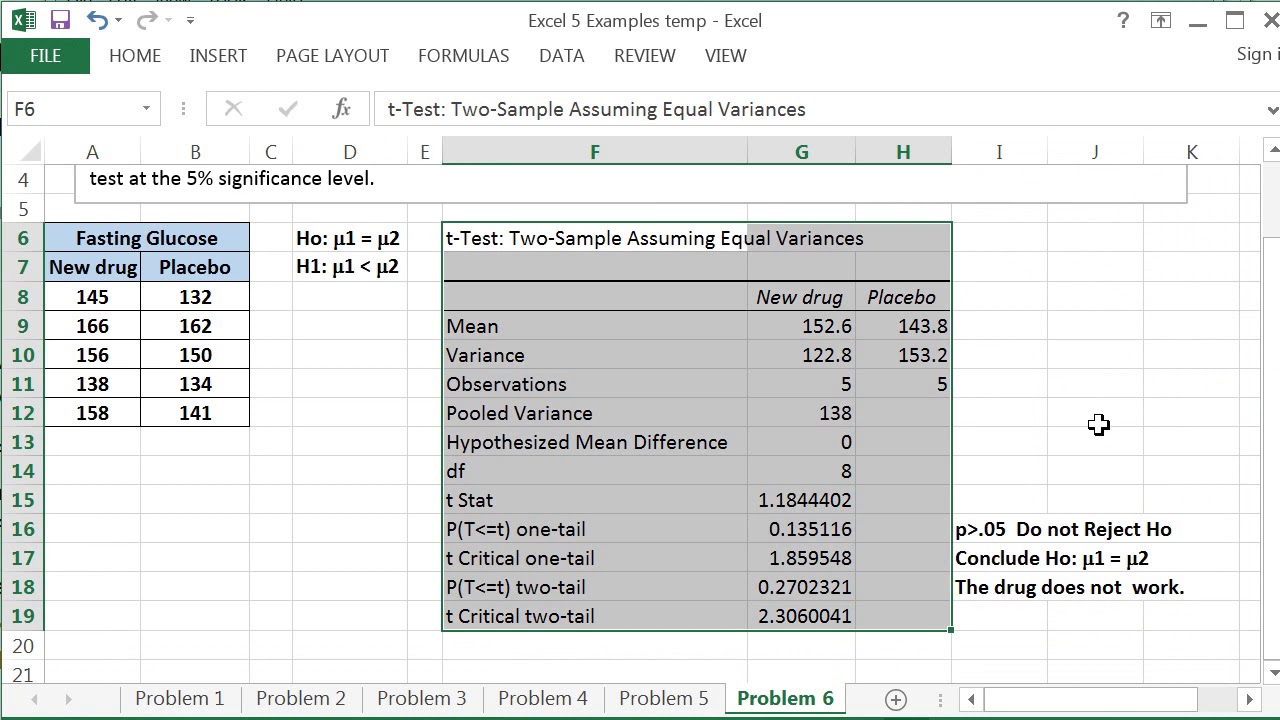The width and height of the screenshot is (1280, 720).
Task: Select the Pooled Variance label cell
Action: pyautogui.click(x=595, y=413)
